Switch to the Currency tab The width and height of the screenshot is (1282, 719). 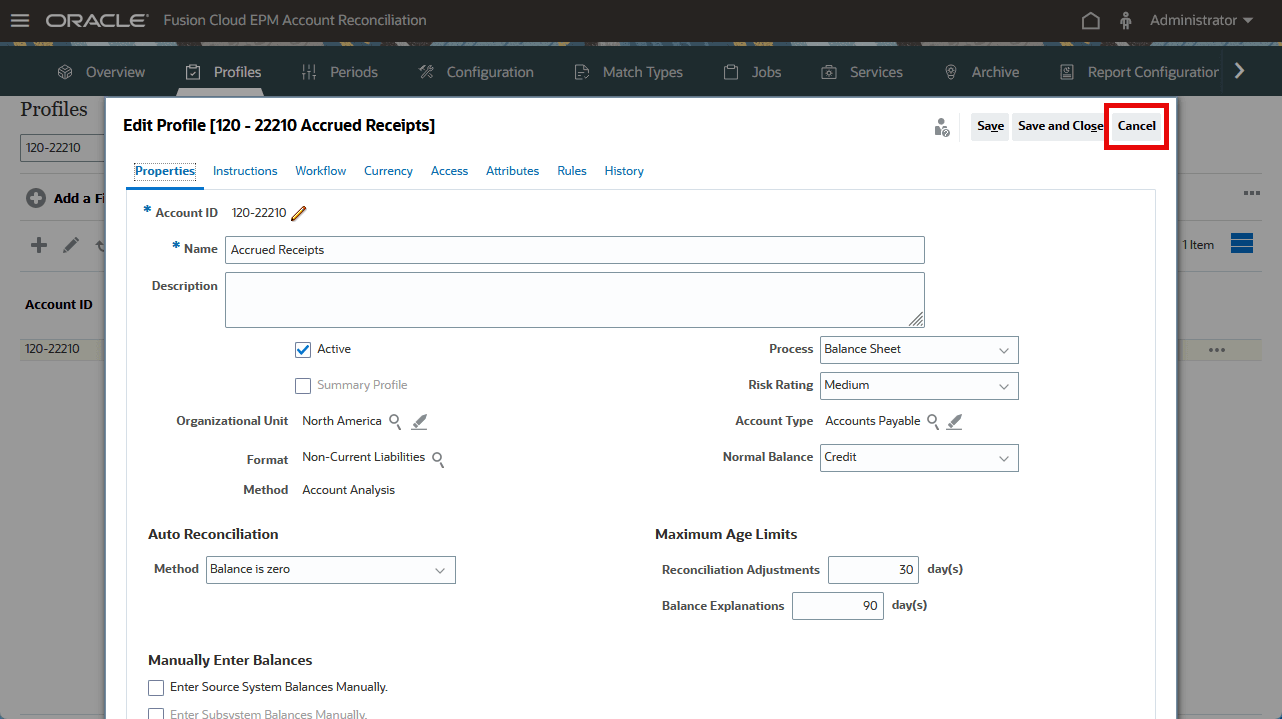tap(388, 171)
